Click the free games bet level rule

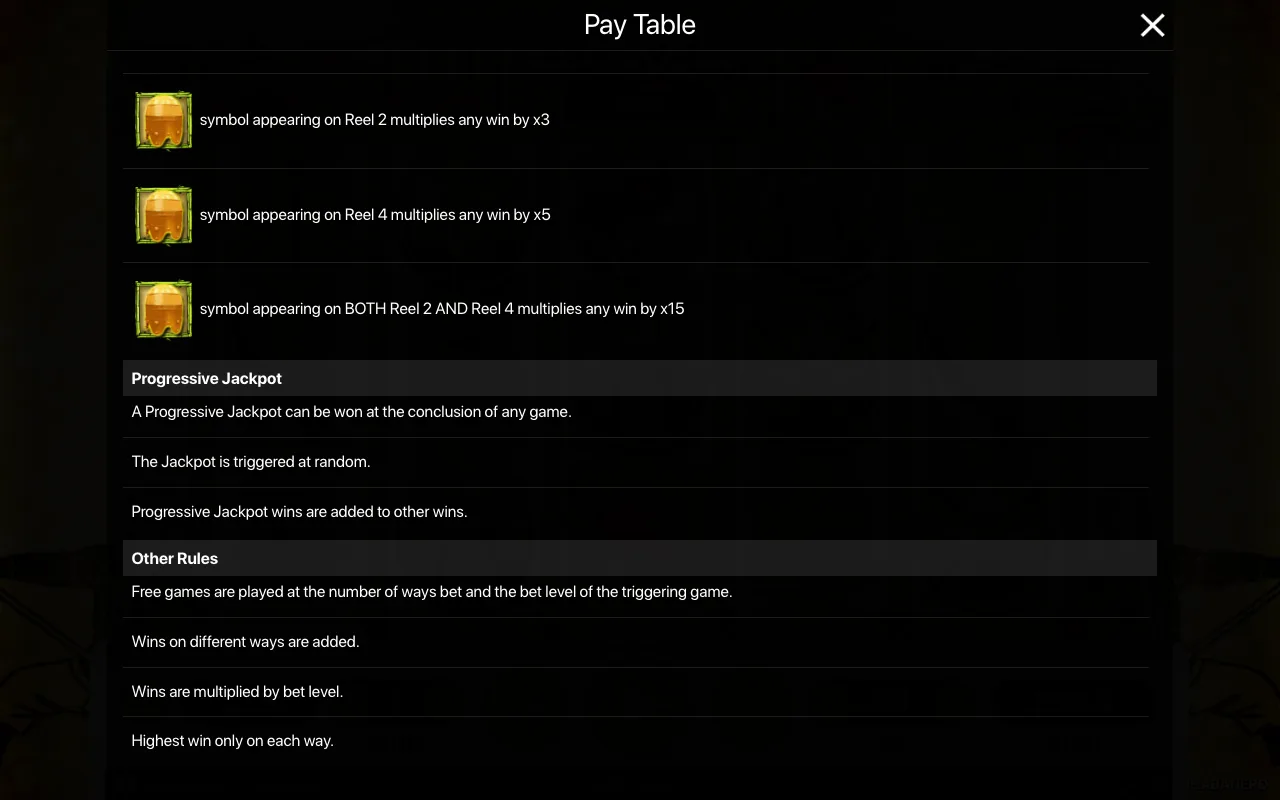point(432,592)
